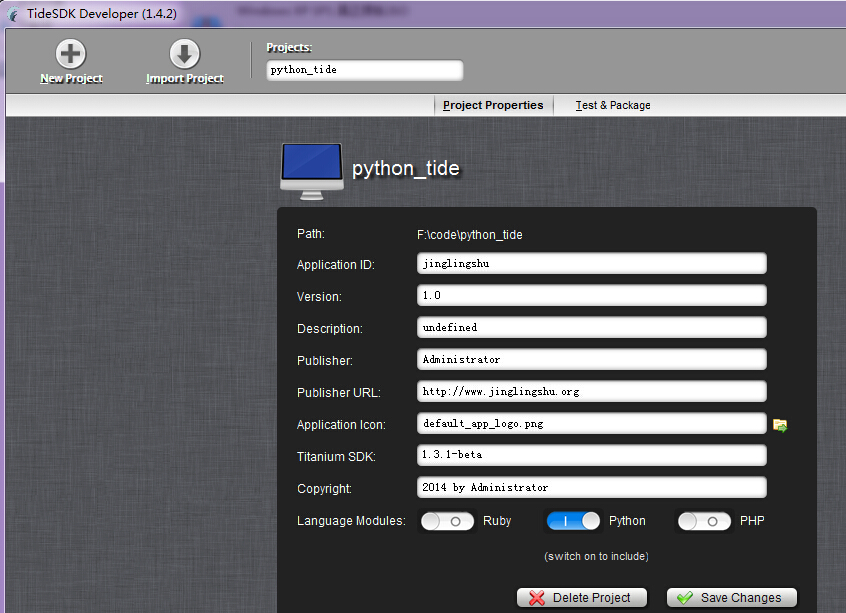This screenshot has width=846, height=613.
Task: Click the 'Copyright:' field label
Action: (324, 489)
